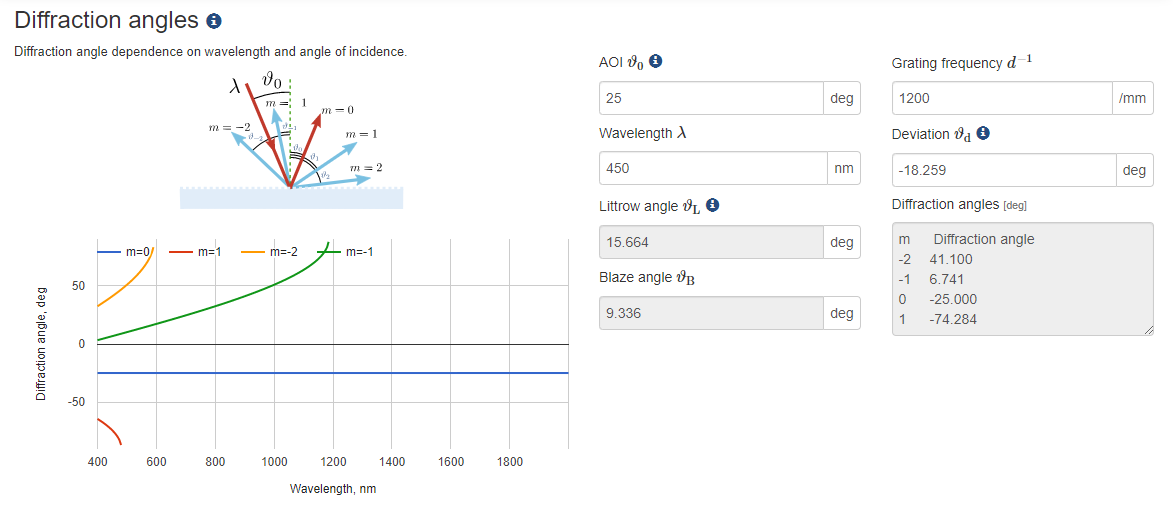
Task: Click the Wavelength input field
Action: point(711,169)
